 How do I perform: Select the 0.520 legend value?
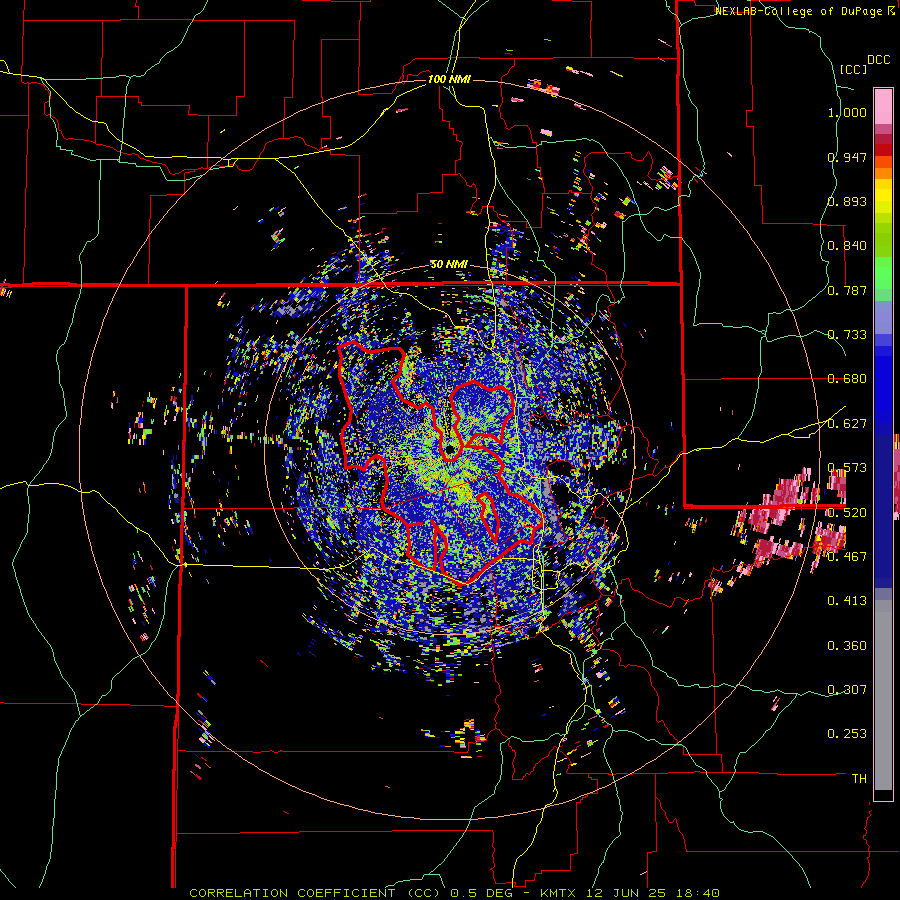(847, 513)
